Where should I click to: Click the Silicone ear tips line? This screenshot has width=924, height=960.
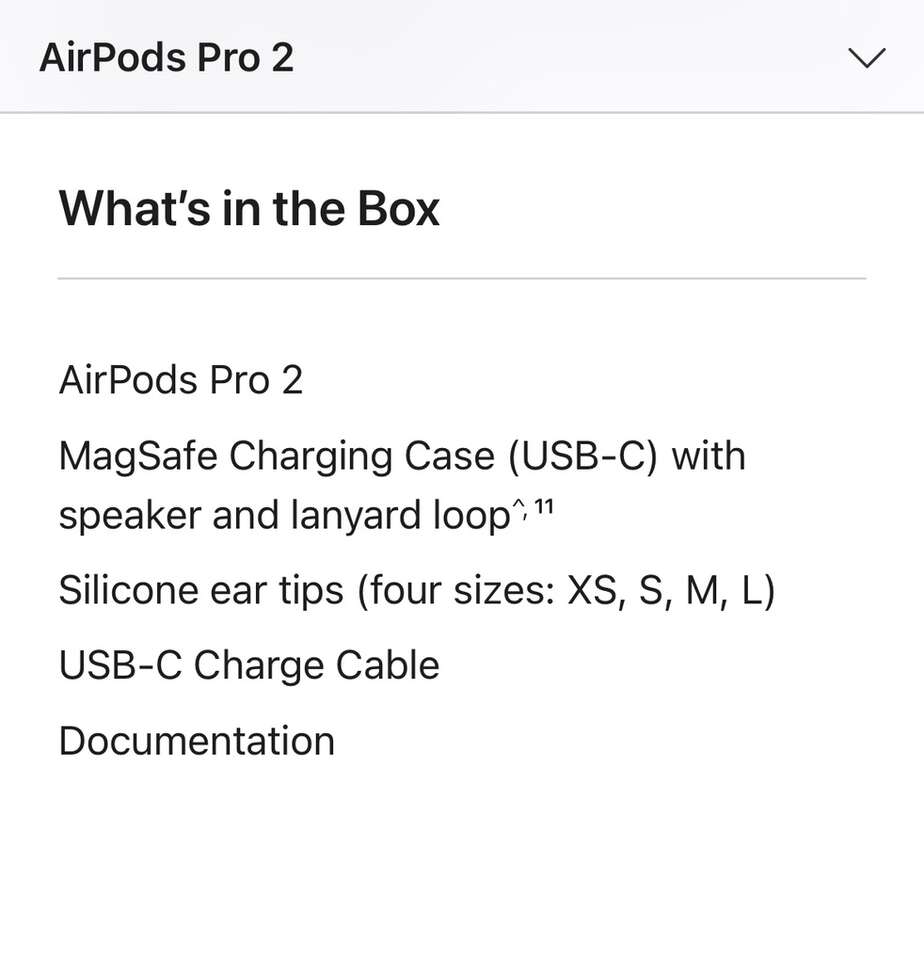(x=416, y=590)
